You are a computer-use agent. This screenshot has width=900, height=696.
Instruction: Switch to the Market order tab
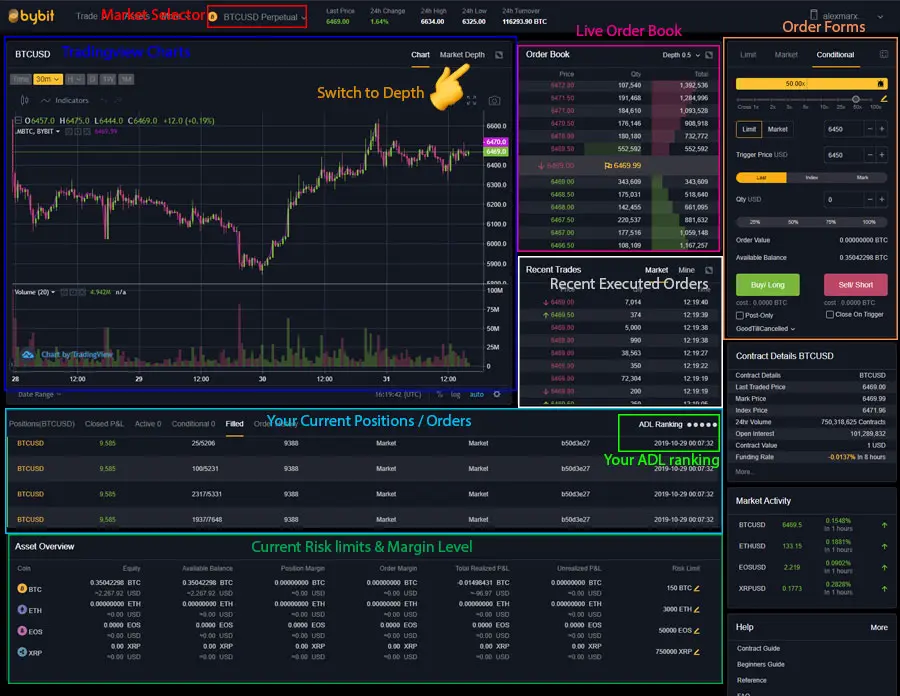point(786,55)
